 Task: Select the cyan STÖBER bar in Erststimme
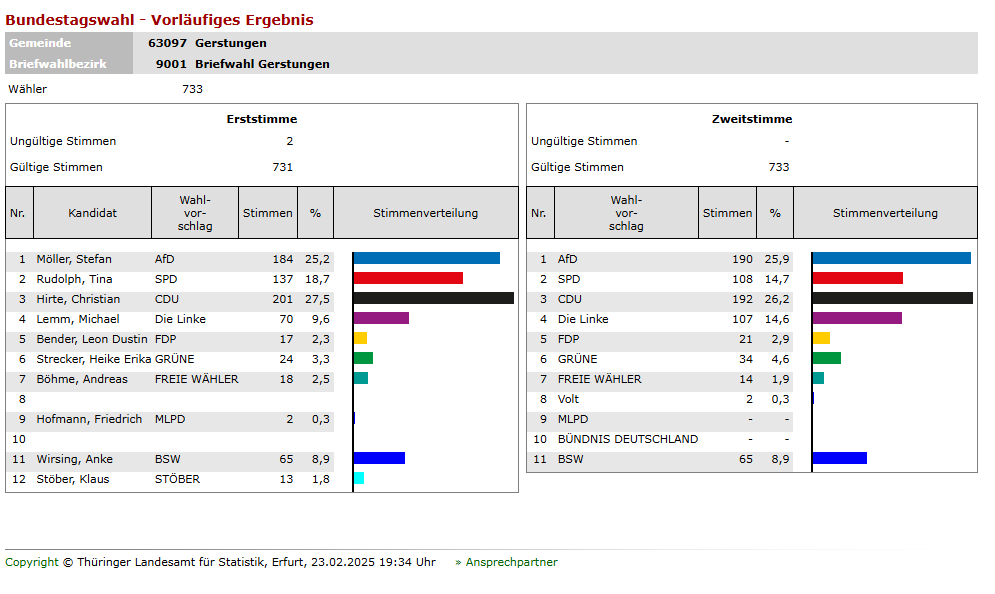(359, 478)
